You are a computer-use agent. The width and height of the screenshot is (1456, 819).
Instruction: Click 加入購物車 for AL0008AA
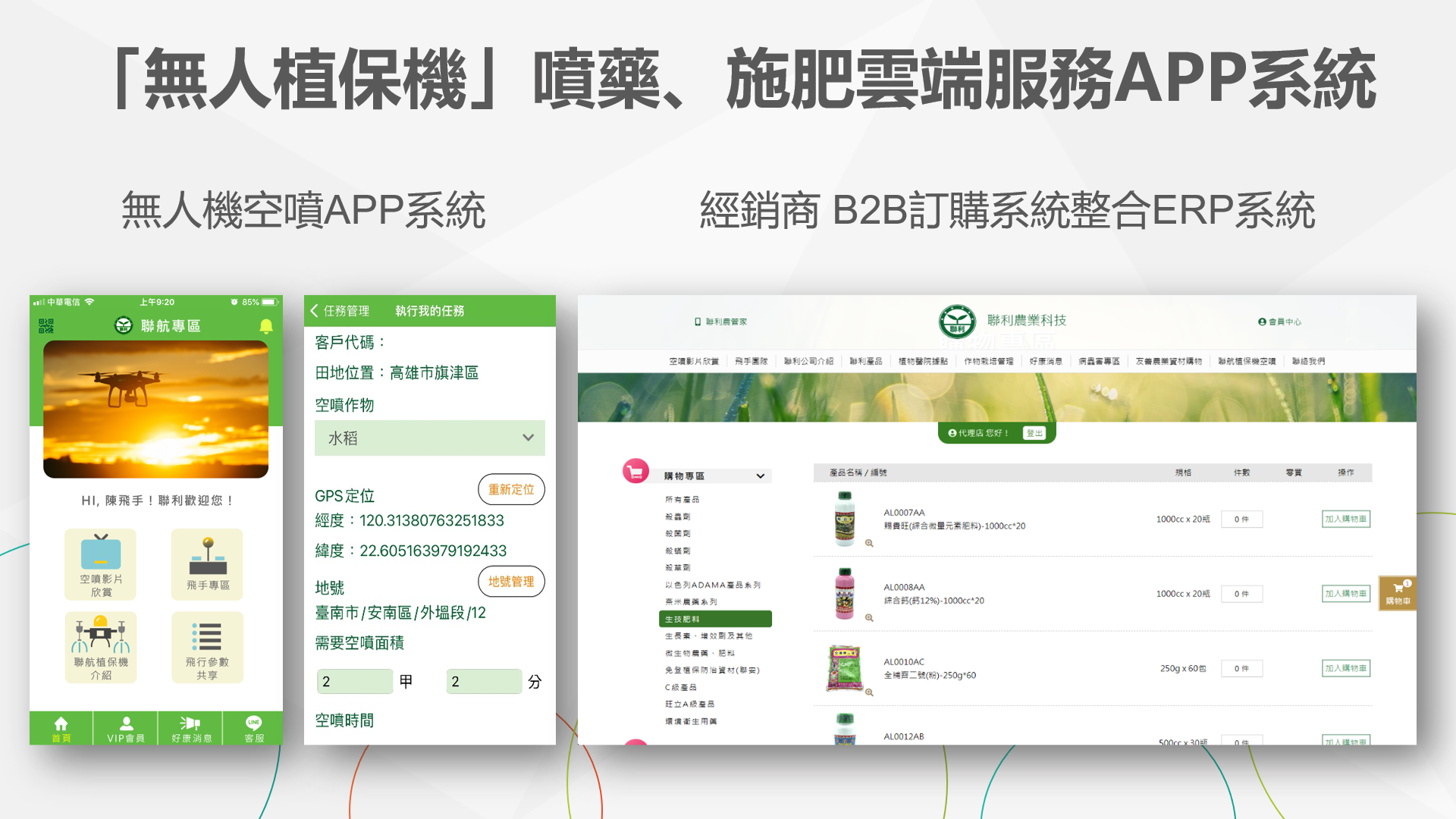(x=1346, y=594)
